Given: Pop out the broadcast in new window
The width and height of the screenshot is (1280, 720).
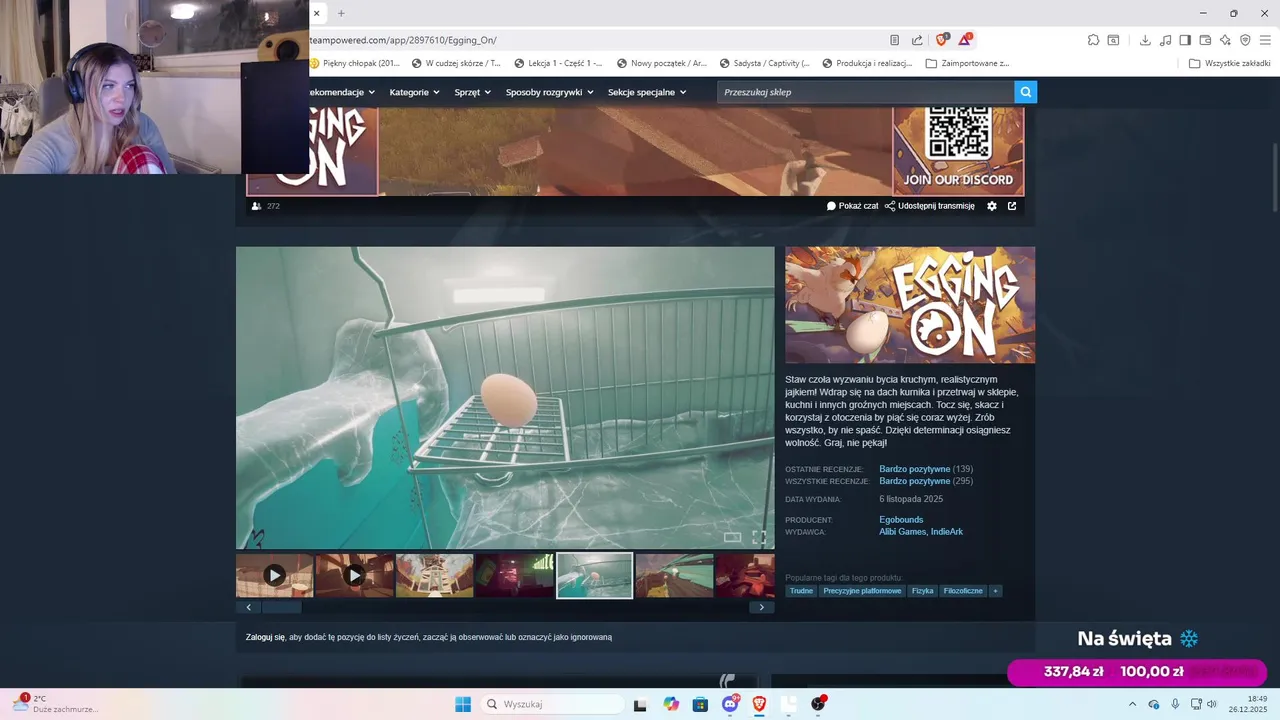Looking at the screenshot, I should [1012, 206].
